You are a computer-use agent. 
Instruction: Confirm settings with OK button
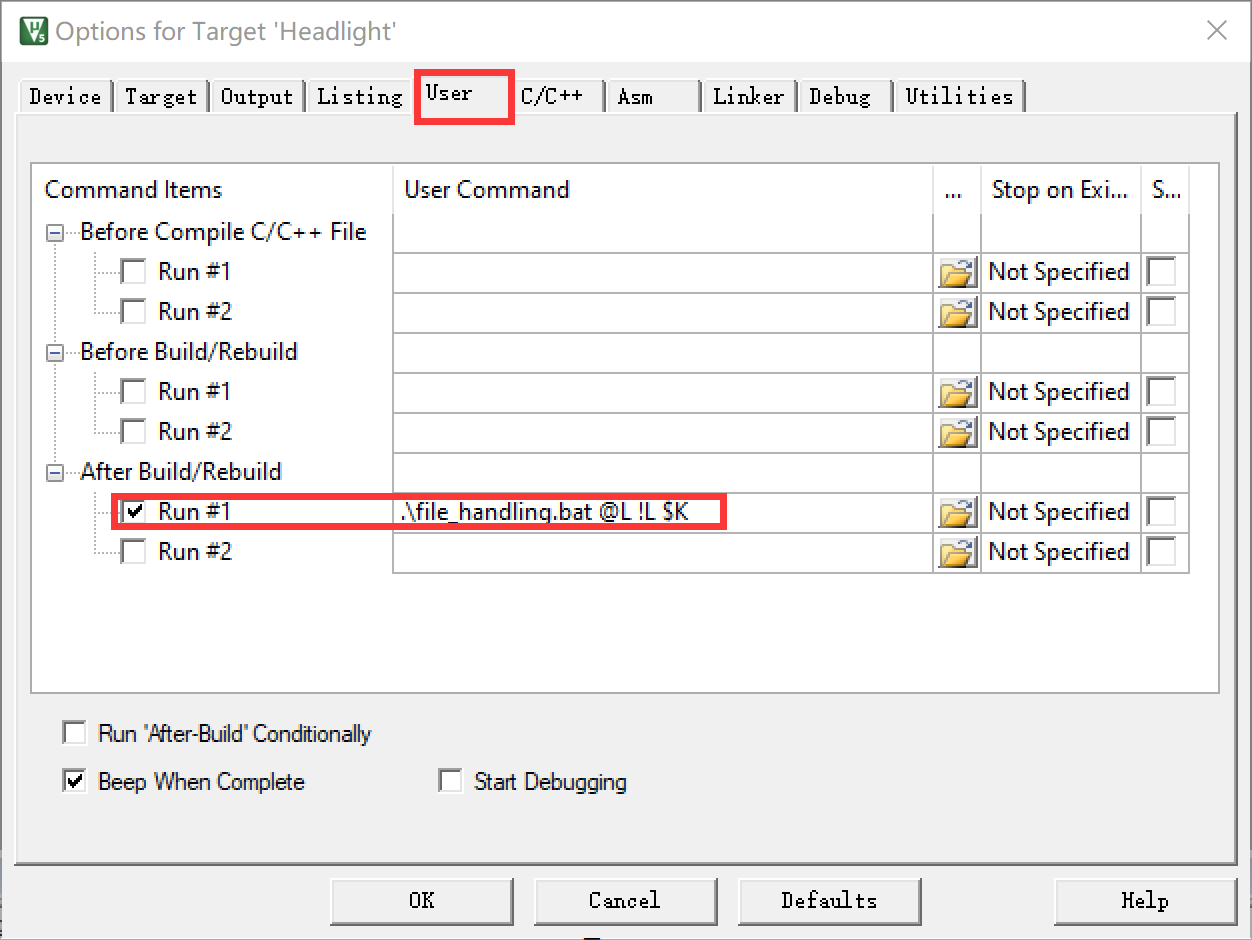click(422, 900)
